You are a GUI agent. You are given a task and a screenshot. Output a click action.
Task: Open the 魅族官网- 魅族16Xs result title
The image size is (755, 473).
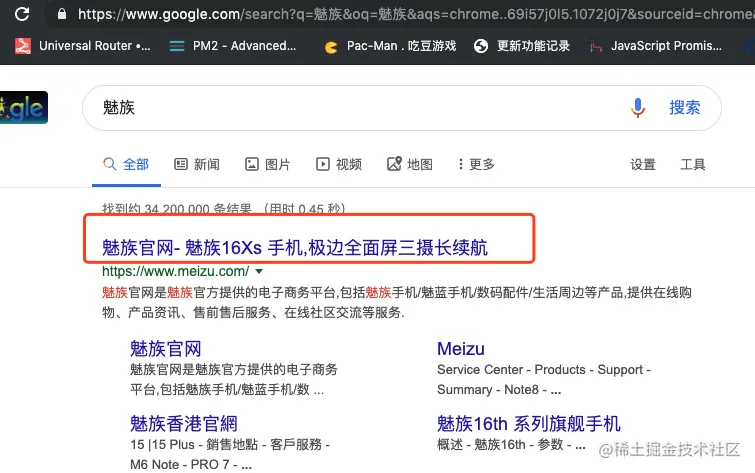(295, 247)
